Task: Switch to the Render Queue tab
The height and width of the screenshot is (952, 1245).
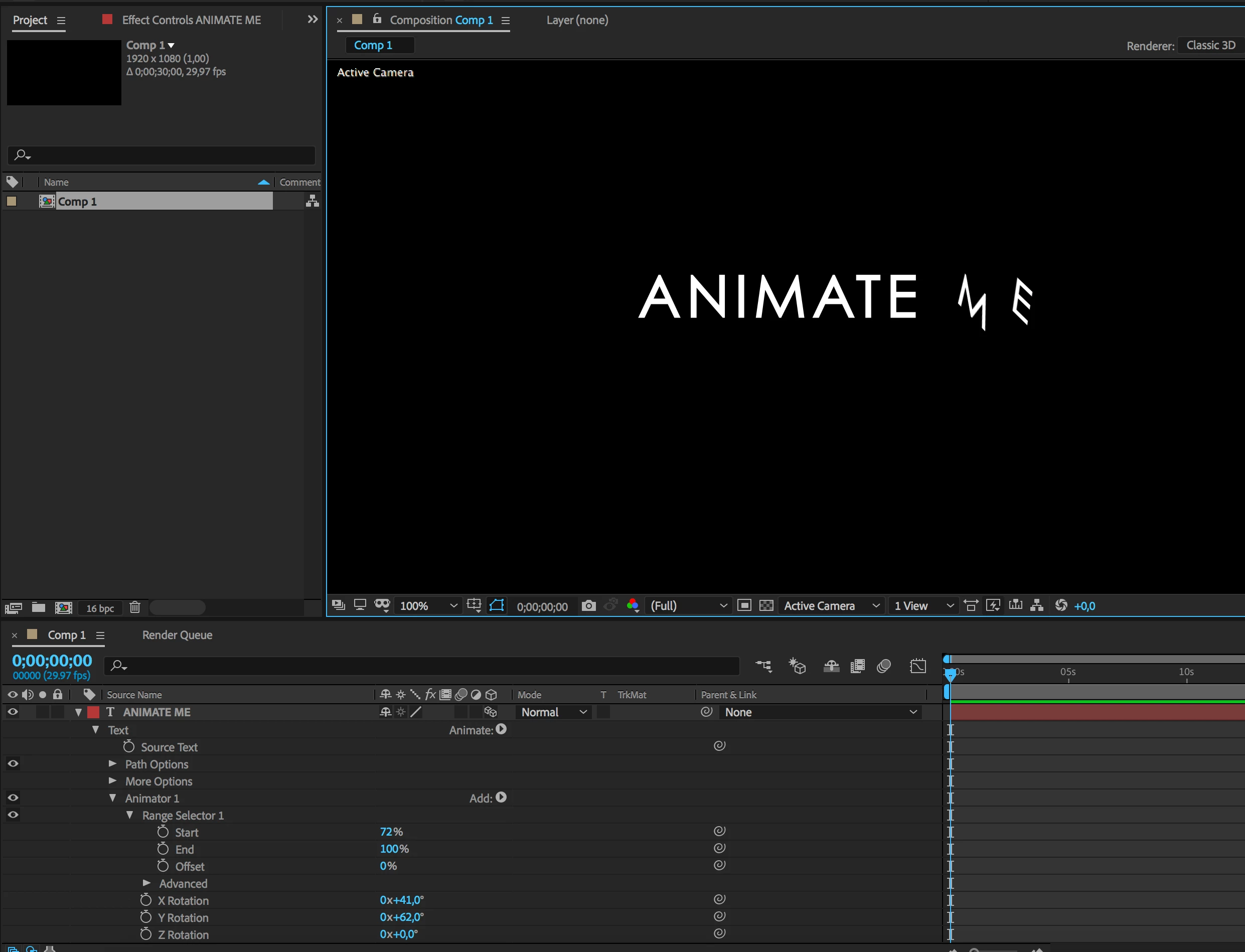Action: tap(177, 635)
